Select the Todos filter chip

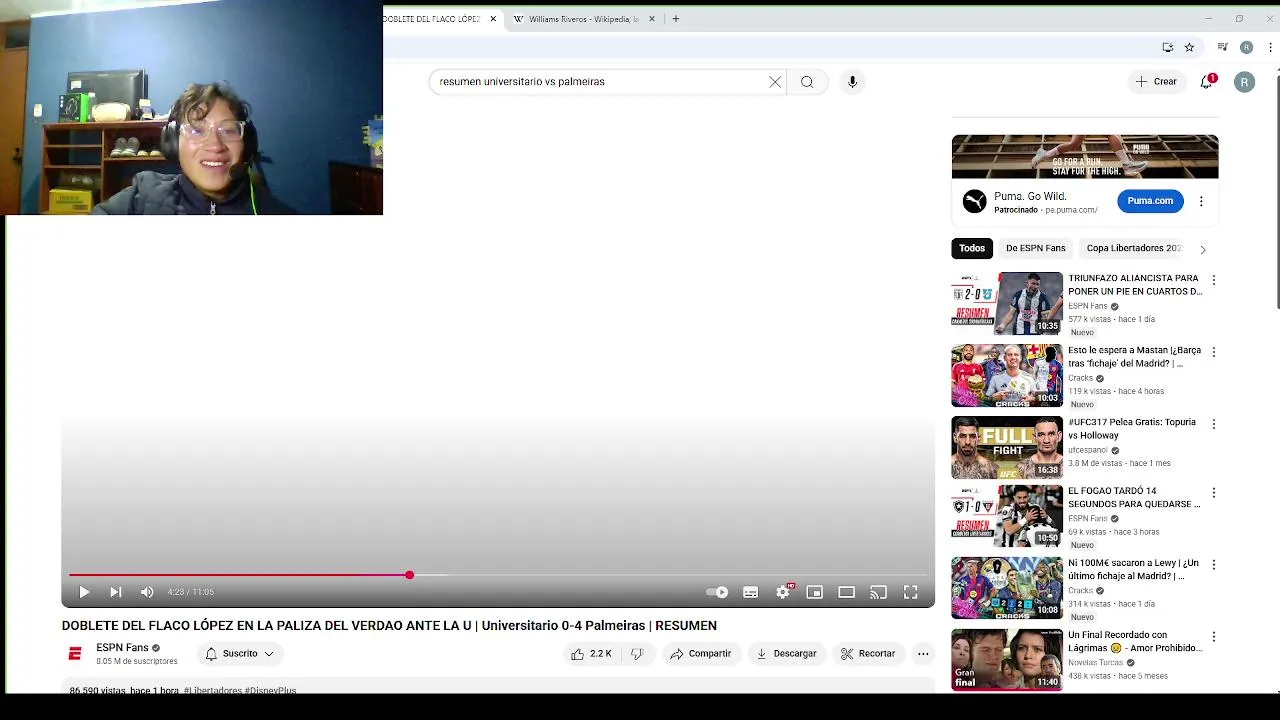972,248
